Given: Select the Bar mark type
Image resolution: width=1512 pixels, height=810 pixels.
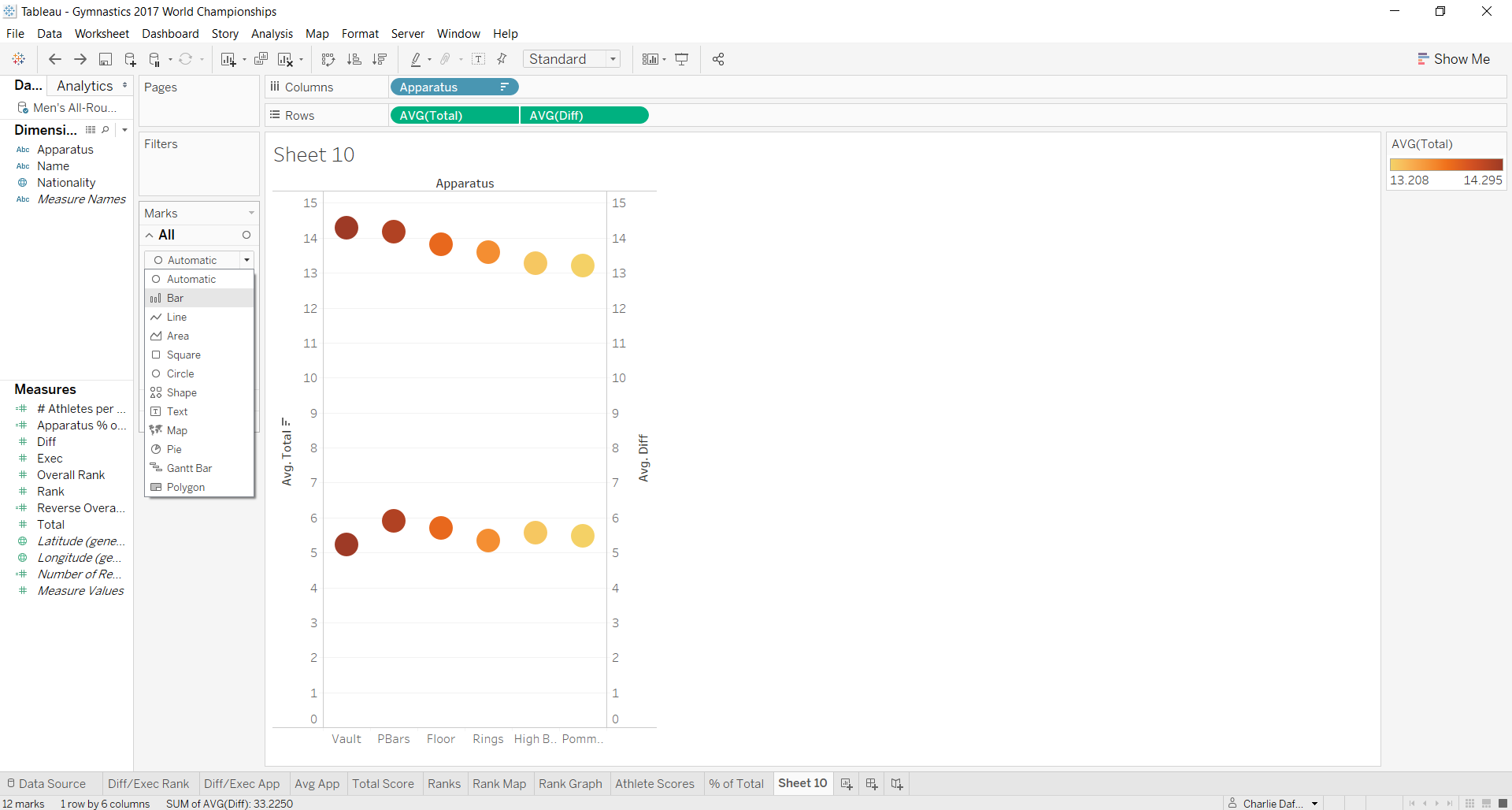Looking at the screenshot, I should (x=175, y=298).
